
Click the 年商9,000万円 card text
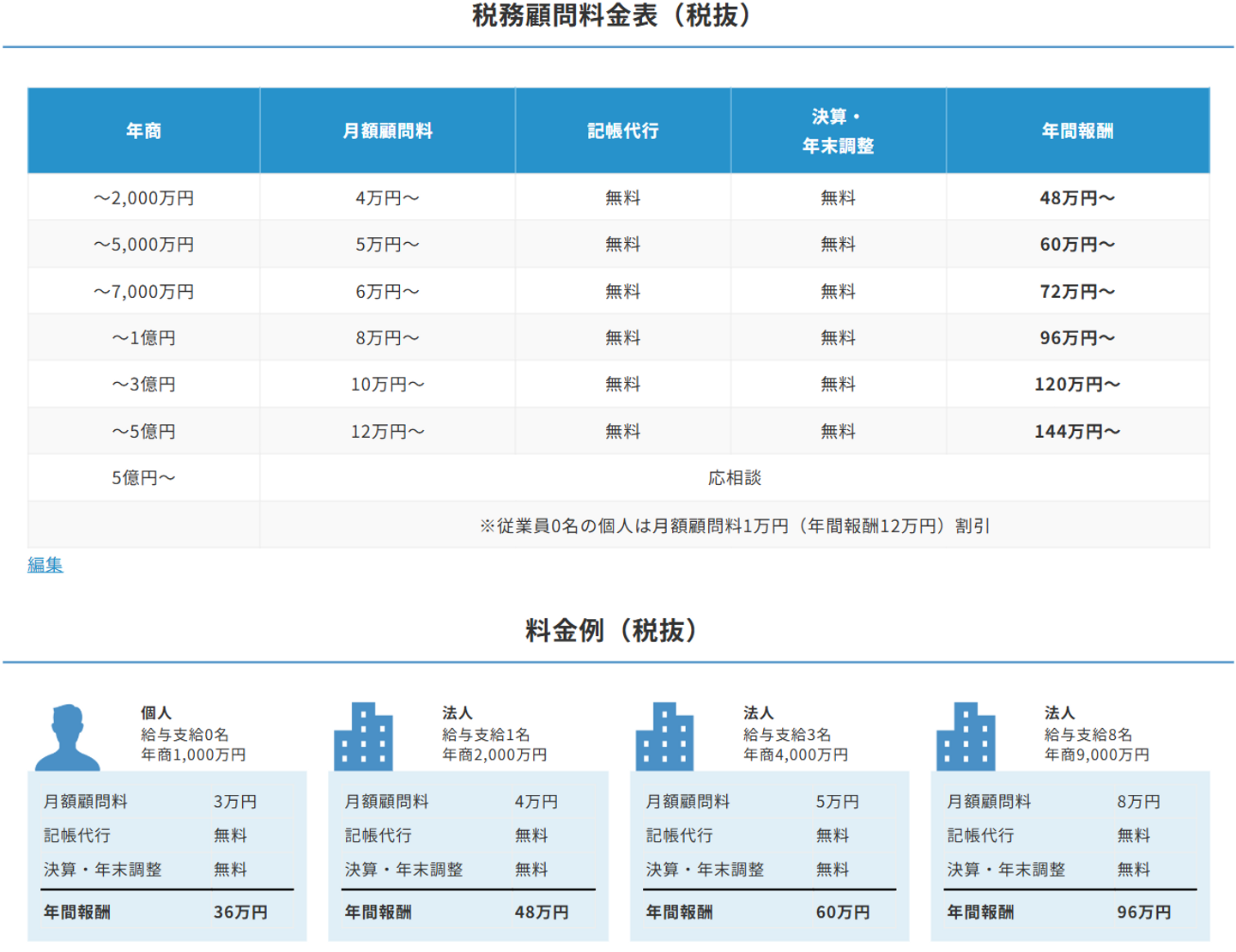(x=1098, y=755)
